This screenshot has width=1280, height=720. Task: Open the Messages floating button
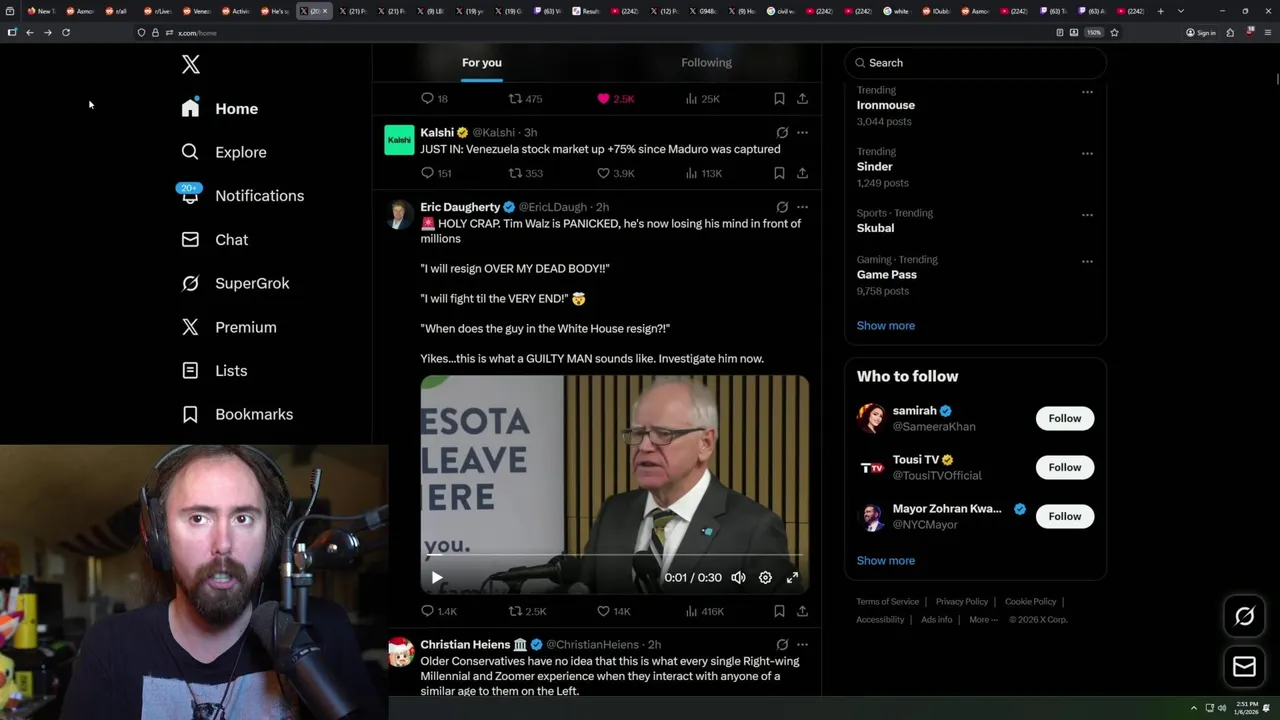[x=1245, y=666]
